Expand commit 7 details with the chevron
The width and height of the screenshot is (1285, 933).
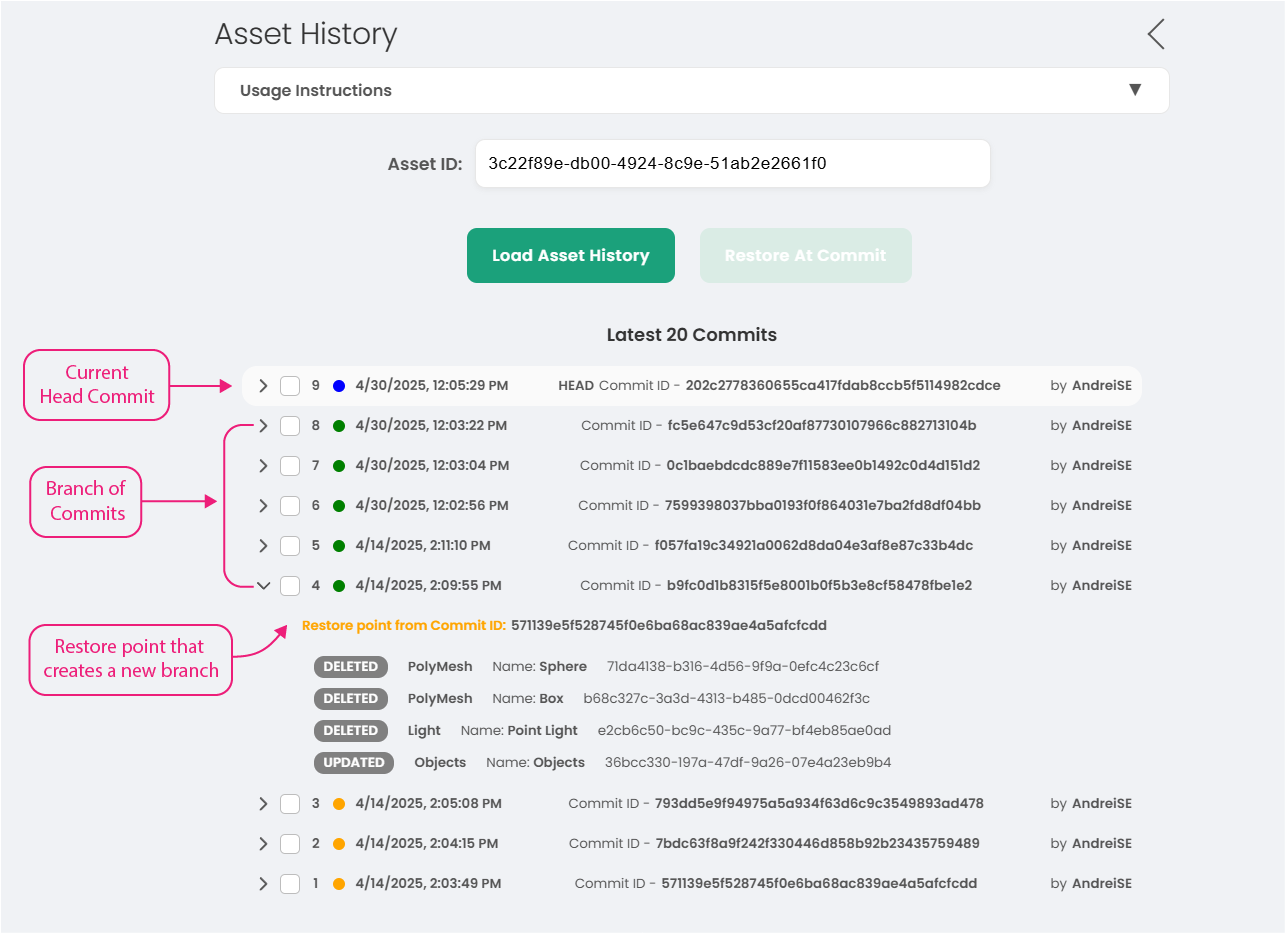coord(264,466)
